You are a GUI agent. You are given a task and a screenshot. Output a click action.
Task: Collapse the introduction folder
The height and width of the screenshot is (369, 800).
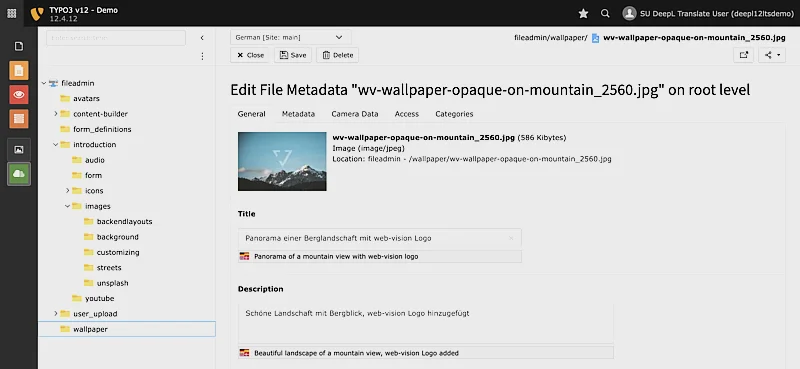[x=56, y=144]
